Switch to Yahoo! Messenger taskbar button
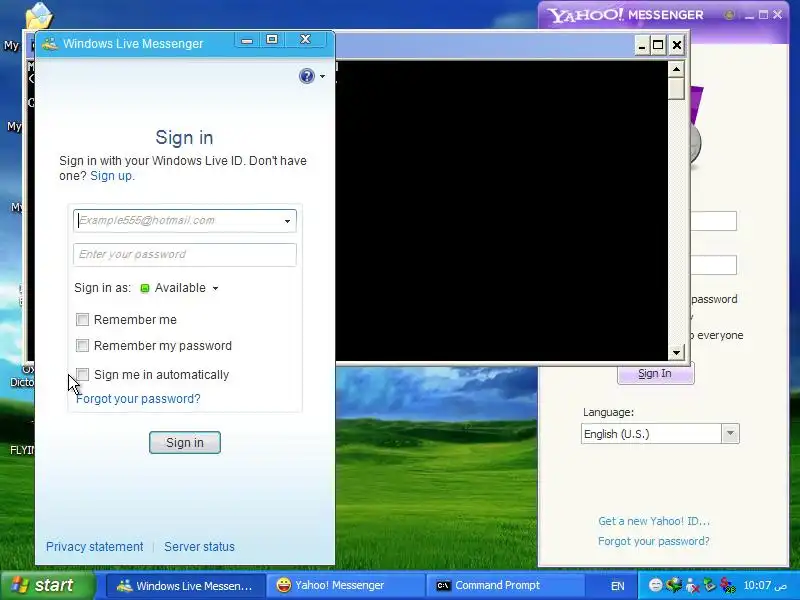Image resolution: width=800 pixels, height=600 pixels. [x=346, y=585]
